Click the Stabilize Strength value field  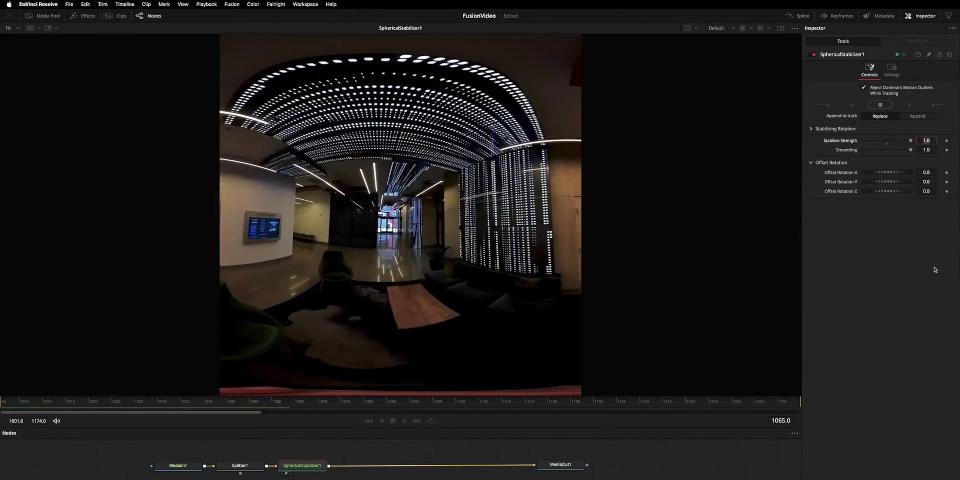(x=926, y=141)
